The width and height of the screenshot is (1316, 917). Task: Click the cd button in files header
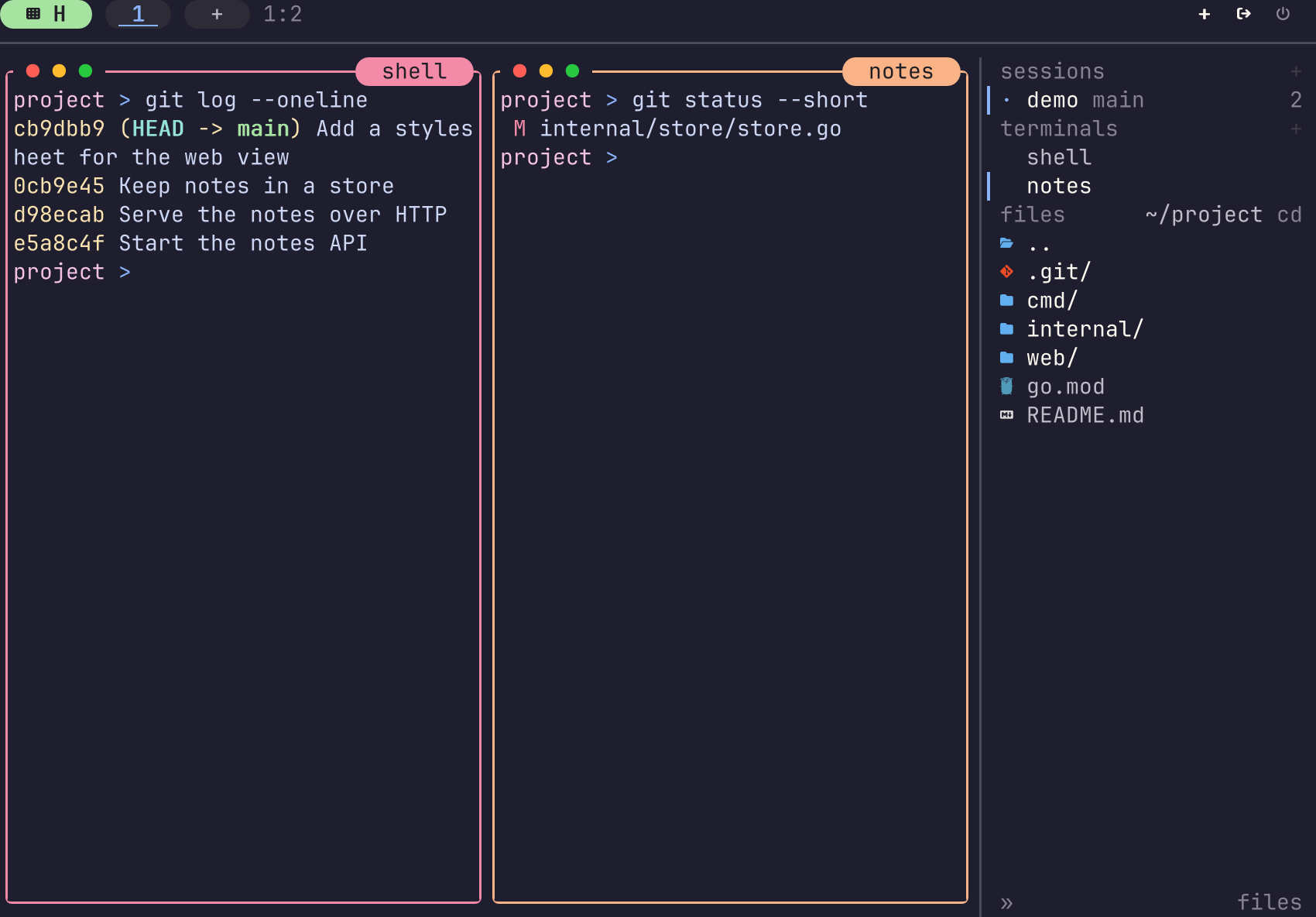point(1289,215)
